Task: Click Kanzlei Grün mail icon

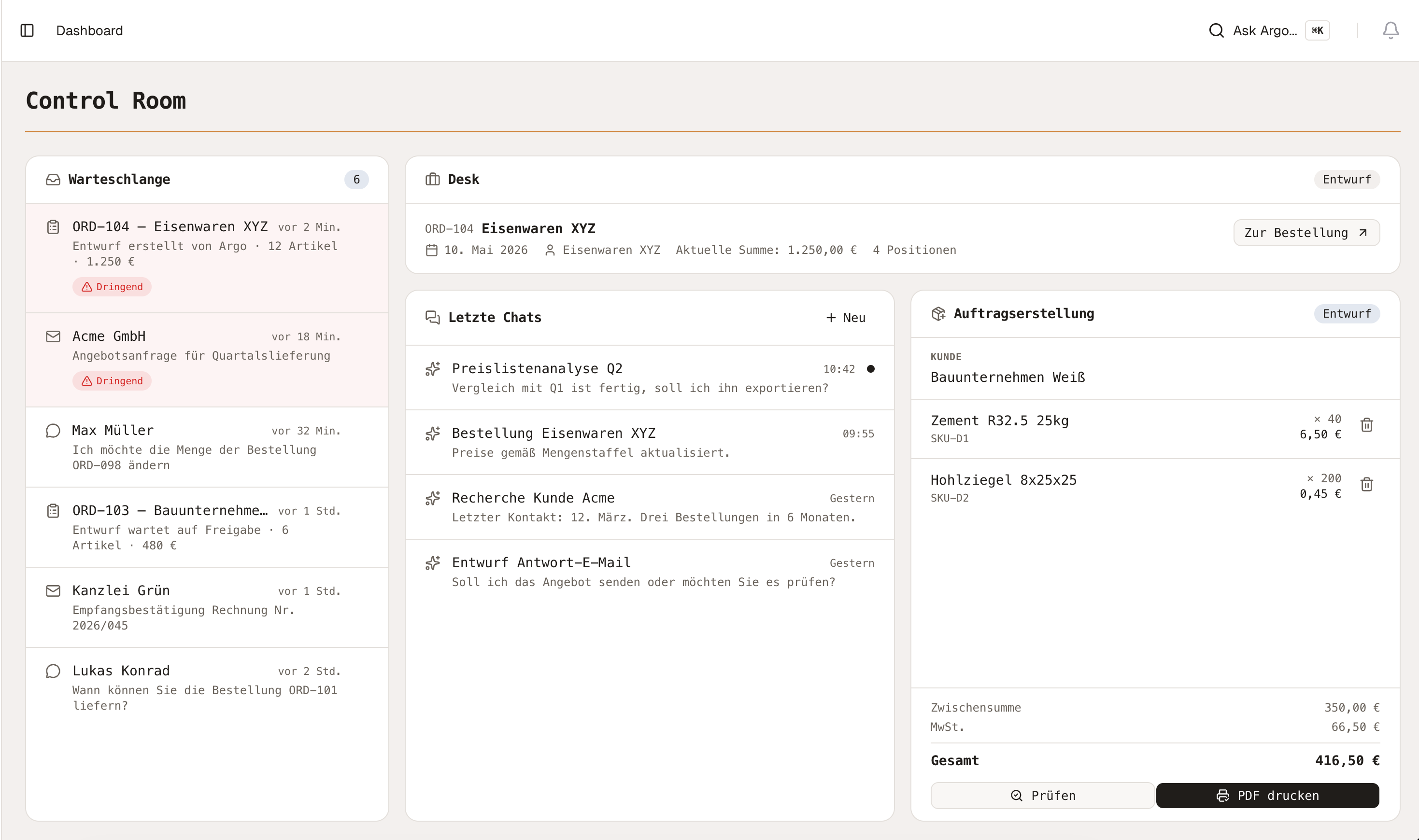Action: (53, 591)
